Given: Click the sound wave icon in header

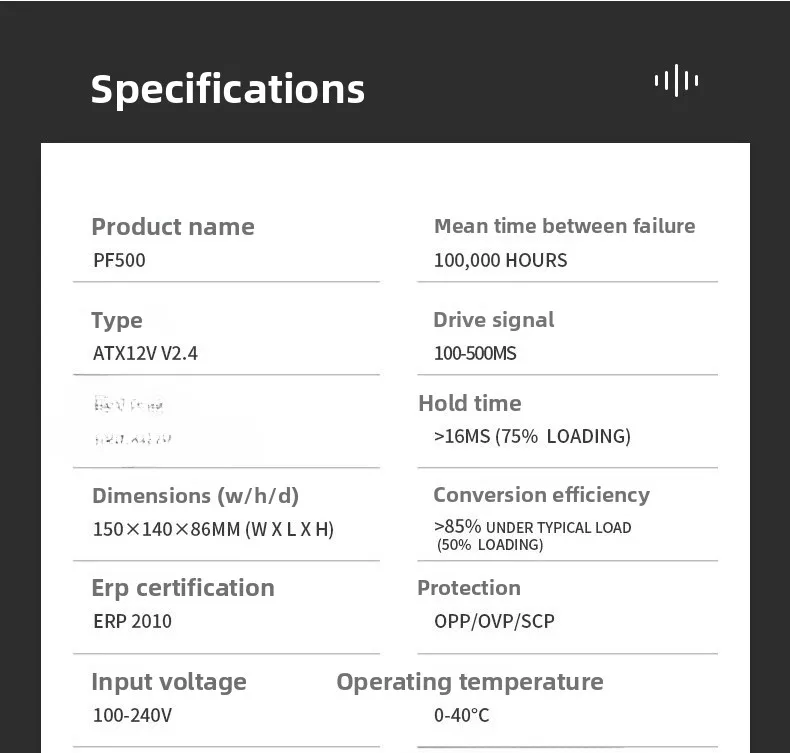Looking at the screenshot, I should point(676,81).
